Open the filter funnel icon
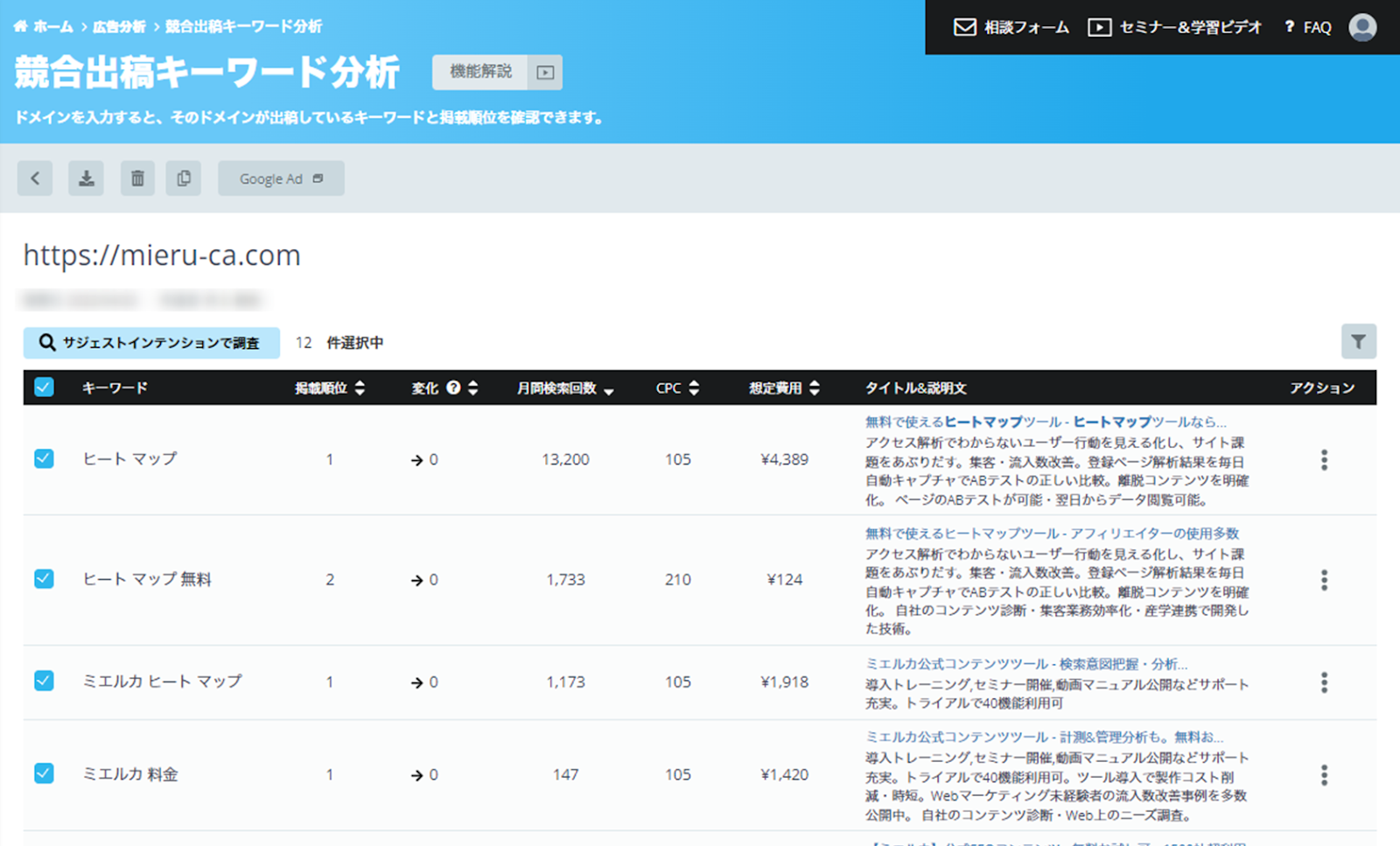Viewport: 1400px width, 846px height. pyautogui.click(x=1359, y=342)
